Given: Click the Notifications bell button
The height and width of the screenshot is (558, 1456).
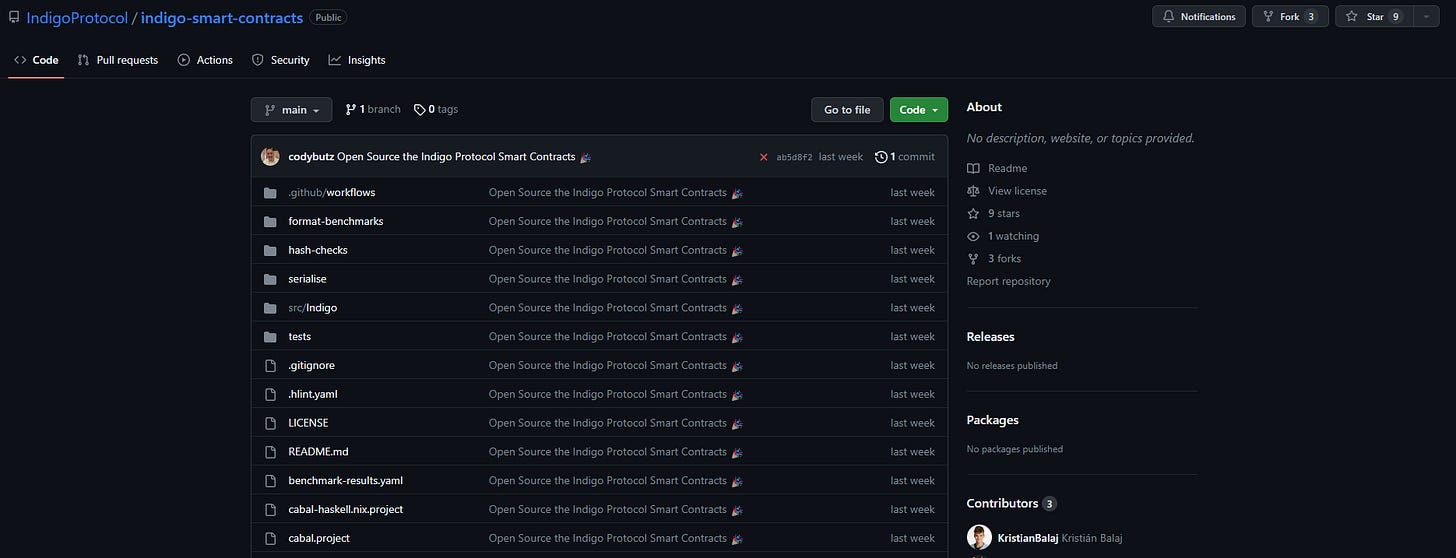Looking at the screenshot, I should coord(1199,16).
